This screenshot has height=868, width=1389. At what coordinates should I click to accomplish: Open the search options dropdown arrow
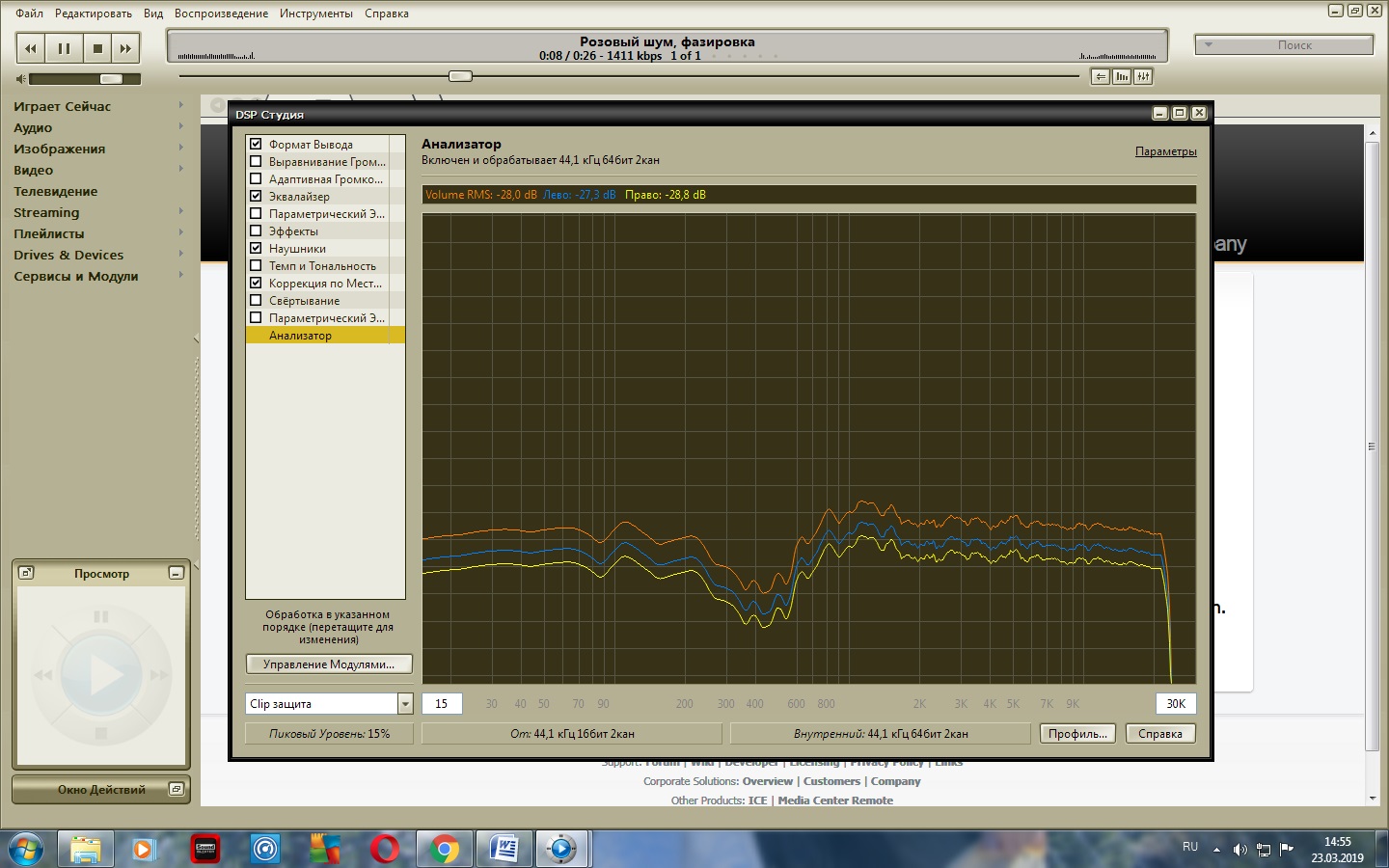point(1208,45)
